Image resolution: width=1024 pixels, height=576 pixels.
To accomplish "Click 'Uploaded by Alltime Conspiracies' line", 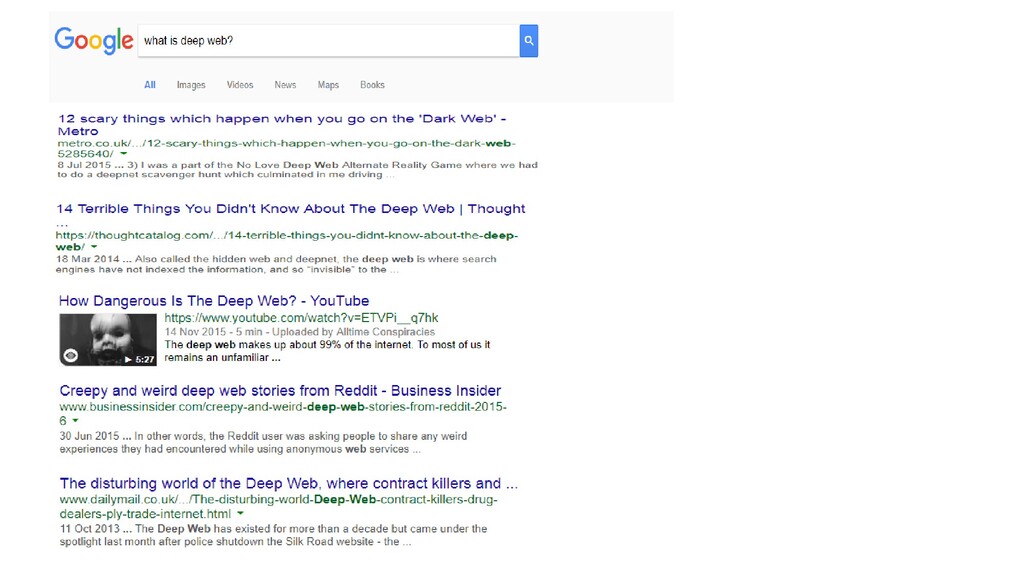I will [x=299, y=332].
